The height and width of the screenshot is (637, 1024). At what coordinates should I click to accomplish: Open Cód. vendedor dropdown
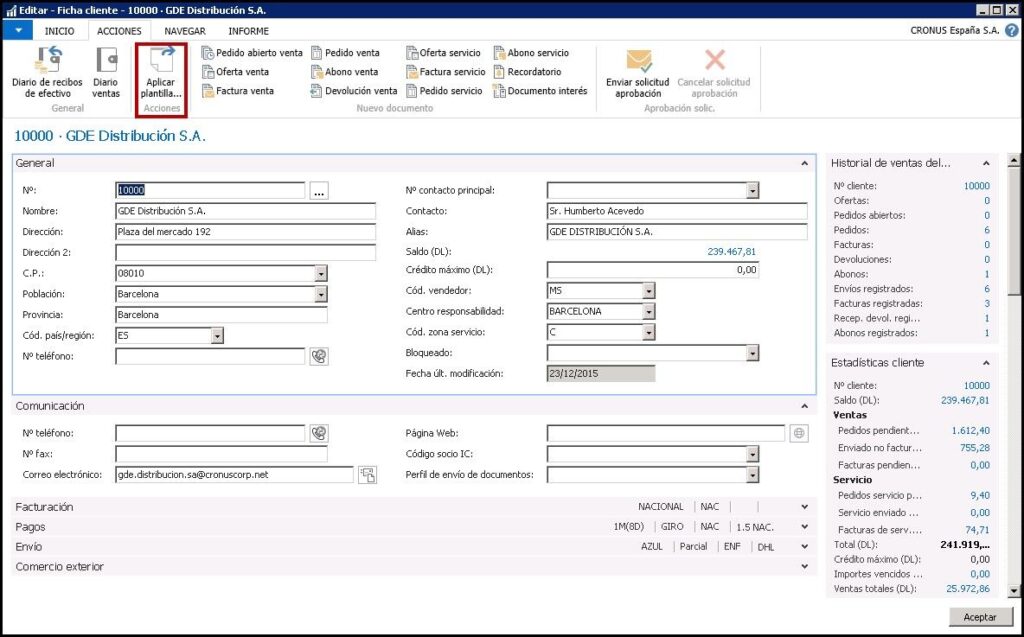(x=648, y=290)
